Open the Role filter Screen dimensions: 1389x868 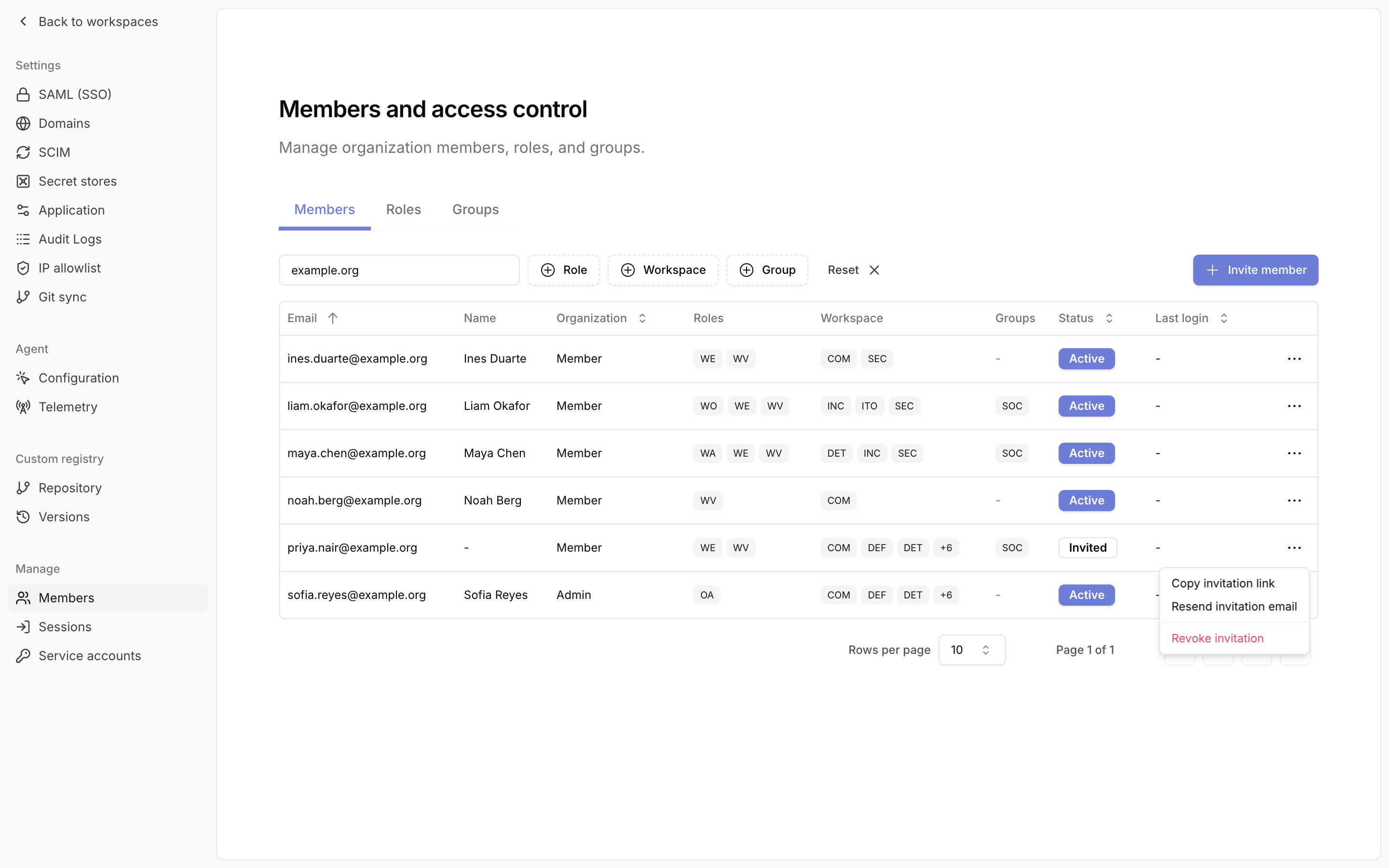pyautogui.click(x=564, y=270)
